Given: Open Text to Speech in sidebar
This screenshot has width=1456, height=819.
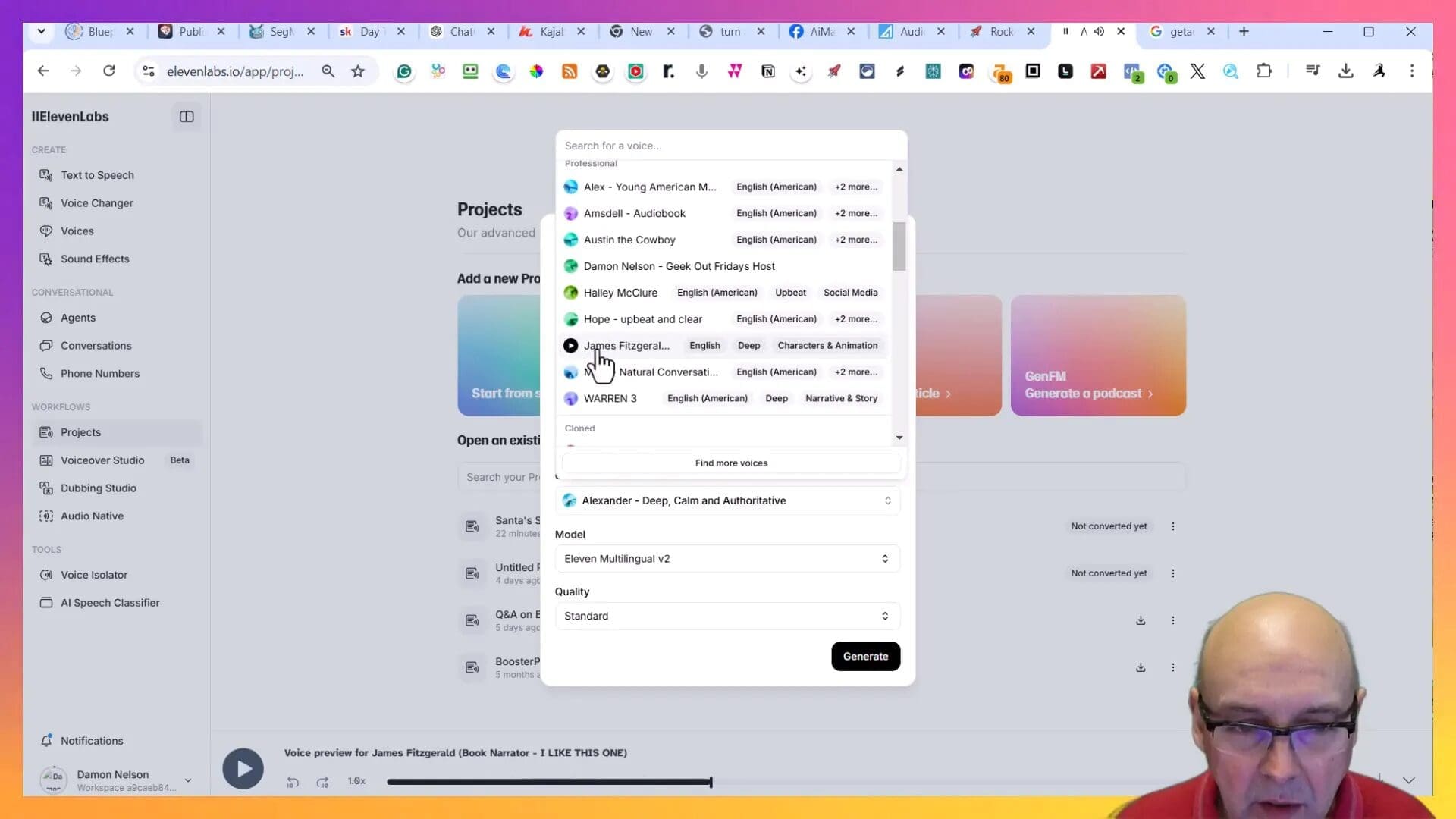Looking at the screenshot, I should [x=97, y=175].
